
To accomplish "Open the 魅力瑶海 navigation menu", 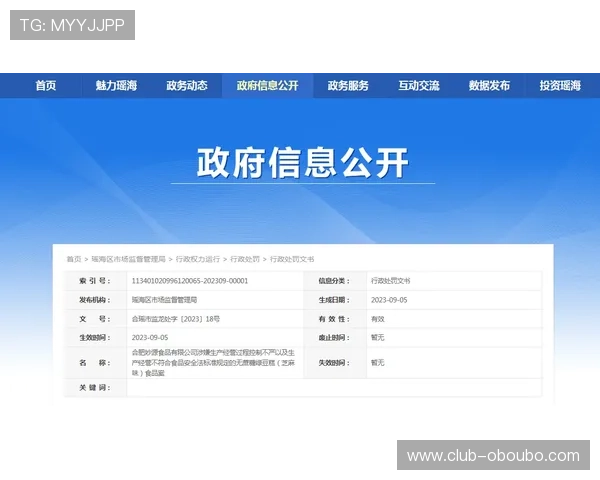I will coord(116,85).
